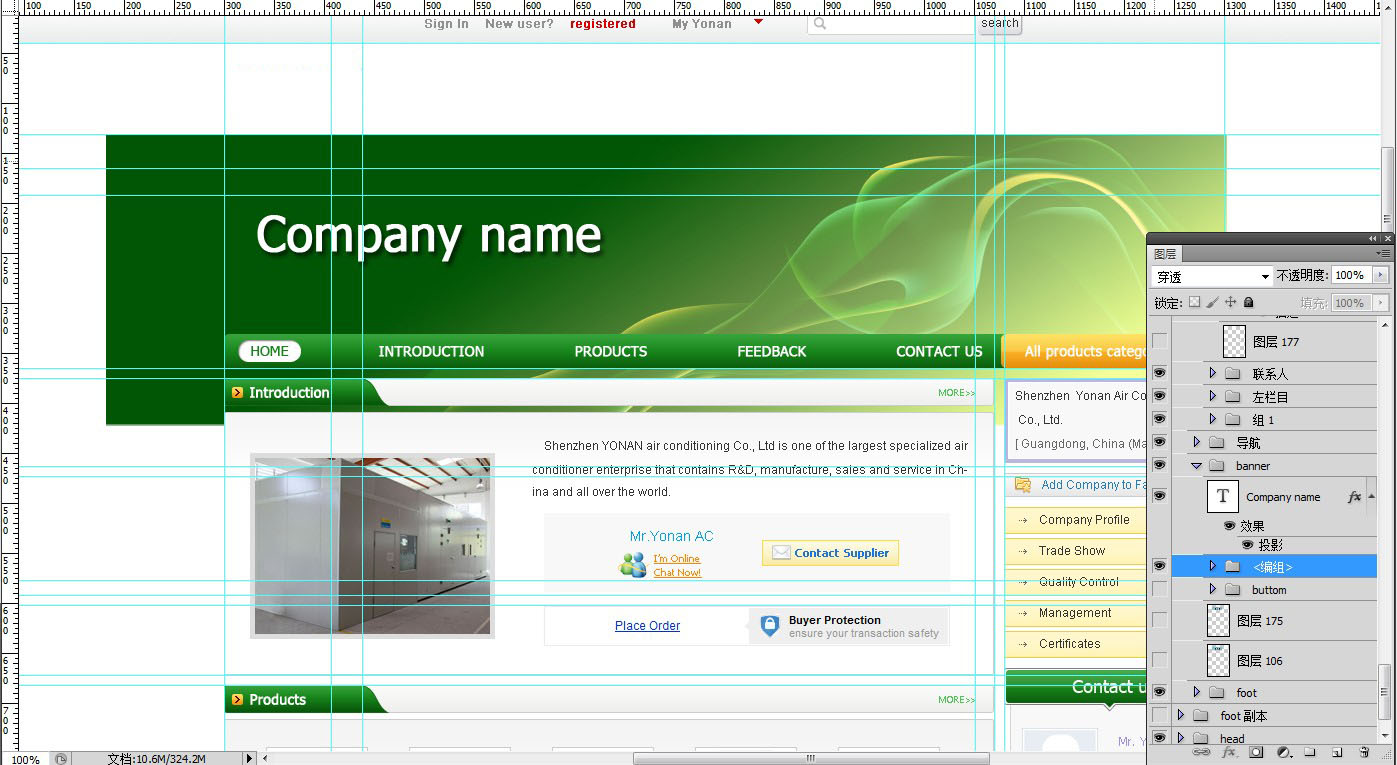Open the opacity slider arrow
The width and height of the screenshot is (1397, 765).
click(1381, 275)
